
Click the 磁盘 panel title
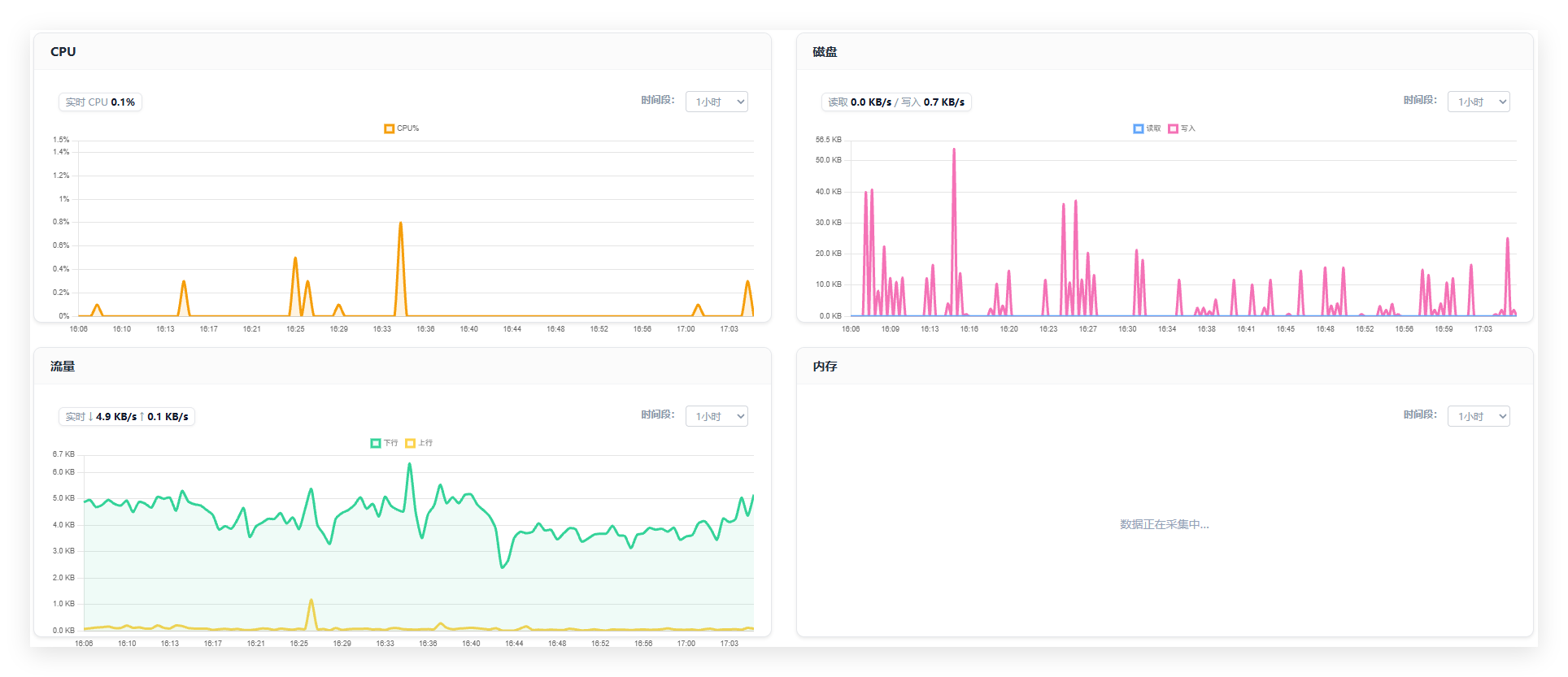point(825,52)
